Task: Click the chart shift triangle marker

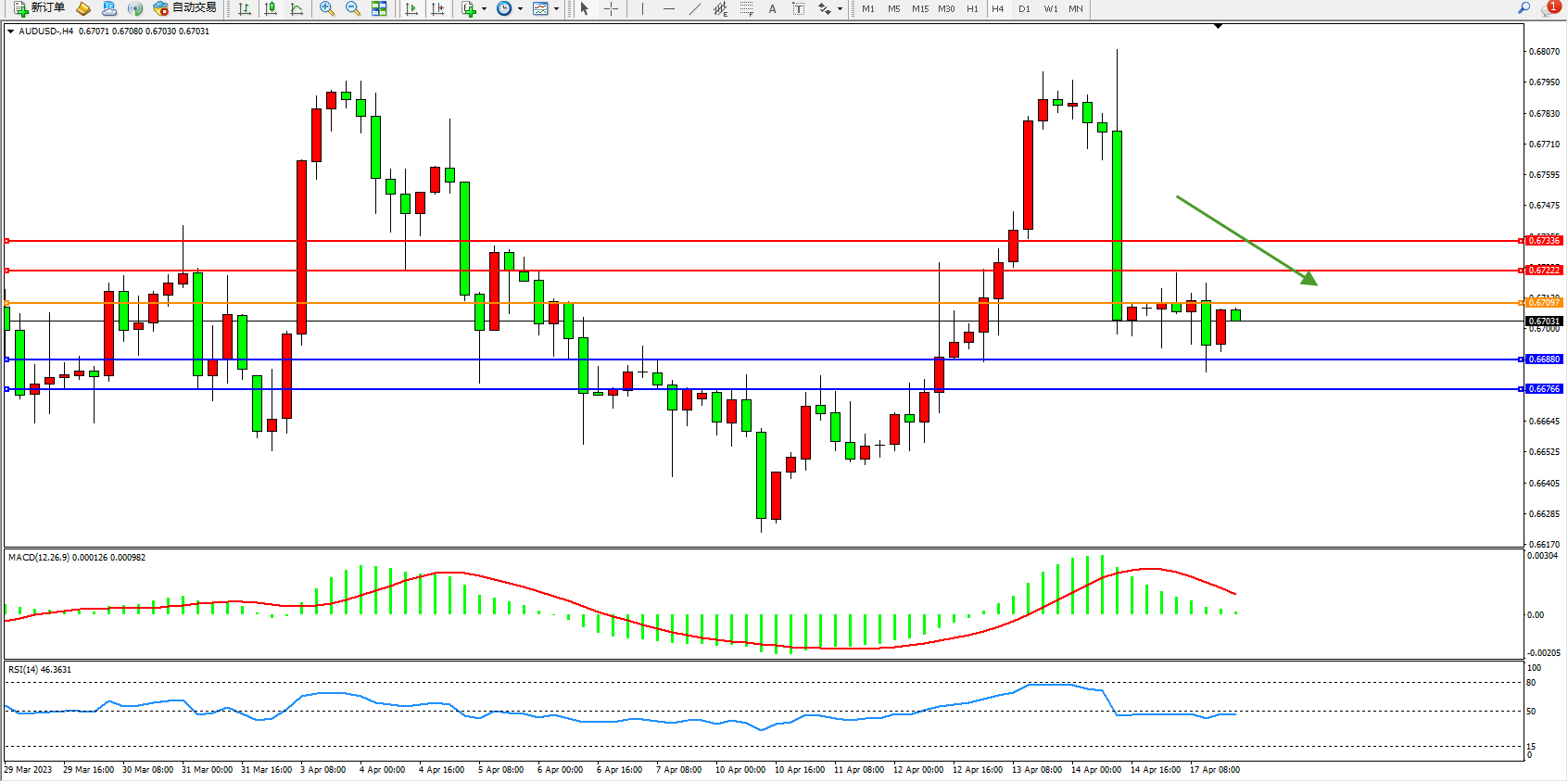Action: pyautogui.click(x=1218, y=27)
